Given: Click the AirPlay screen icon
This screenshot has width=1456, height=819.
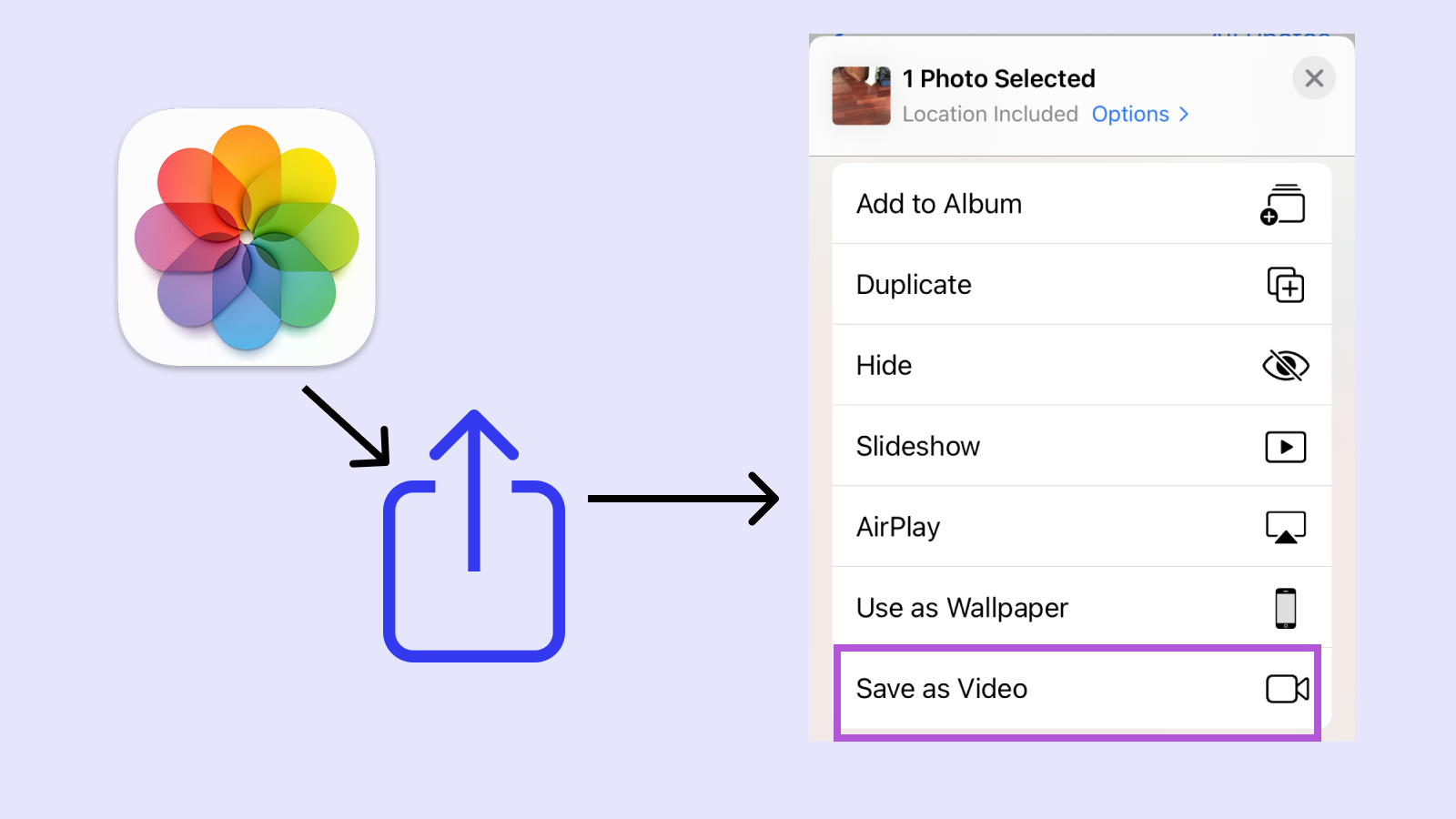Looking at the screenshot, I should click(x=1285, y=527).
